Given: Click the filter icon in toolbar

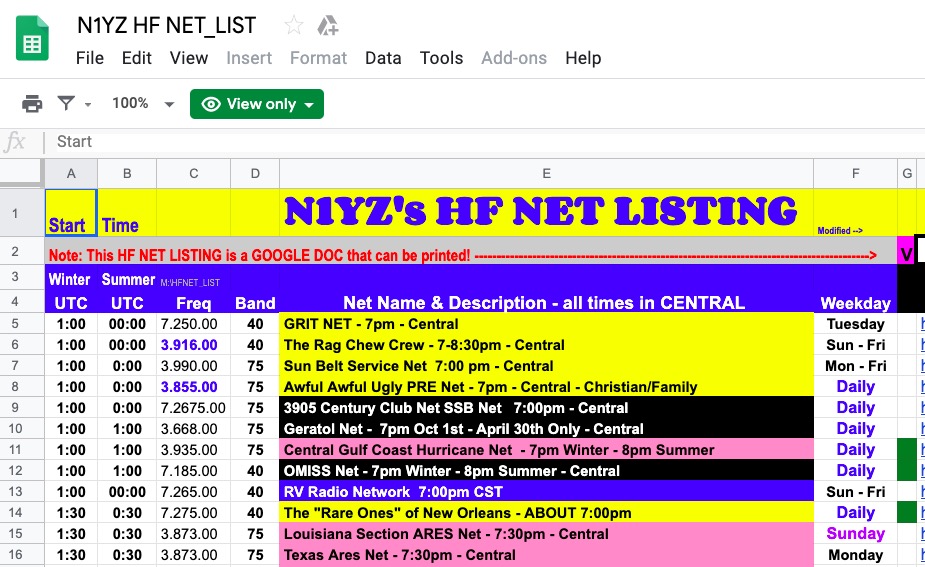Looking at the screenshot, I should [66, 104].
